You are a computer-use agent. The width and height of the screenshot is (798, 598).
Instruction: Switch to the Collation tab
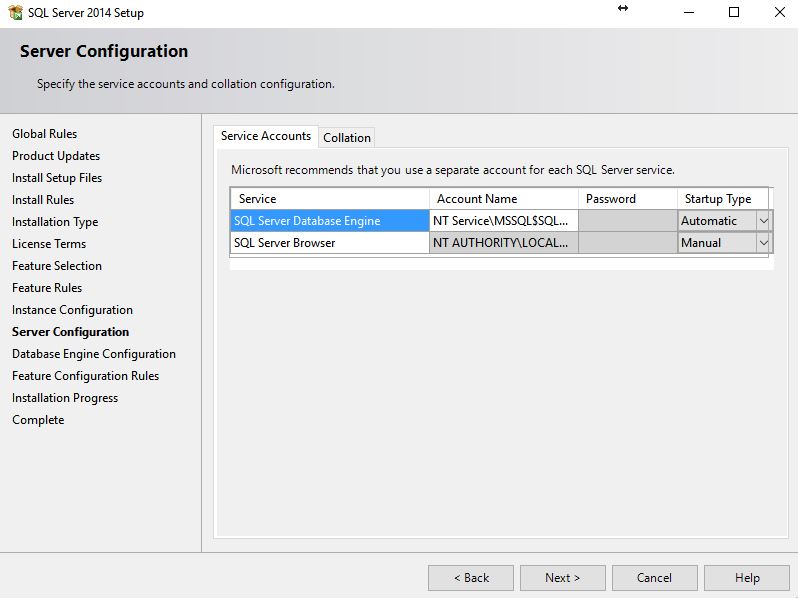tap(347, 137)
